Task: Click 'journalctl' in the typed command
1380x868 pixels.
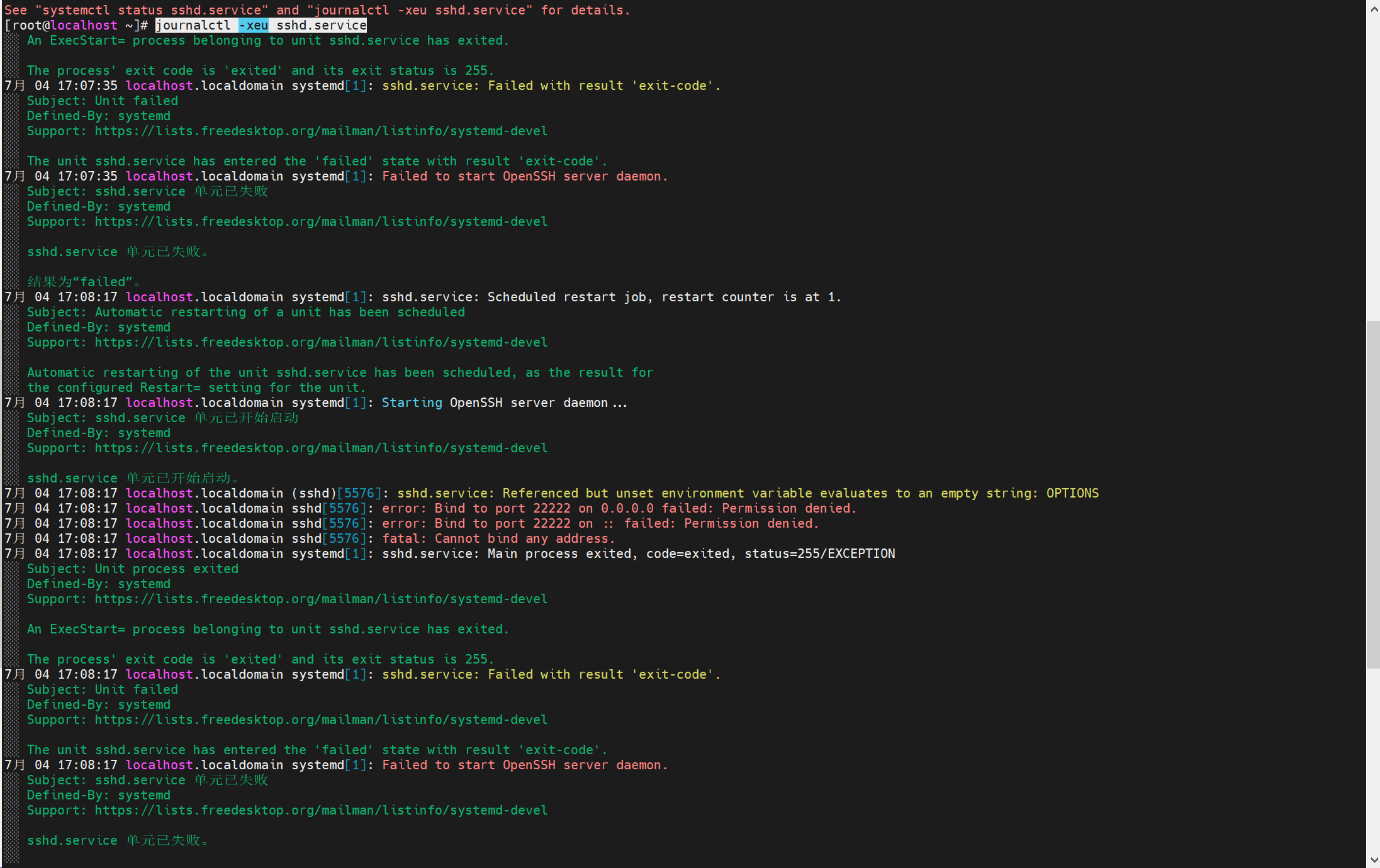Action: (x=193, y=25)
